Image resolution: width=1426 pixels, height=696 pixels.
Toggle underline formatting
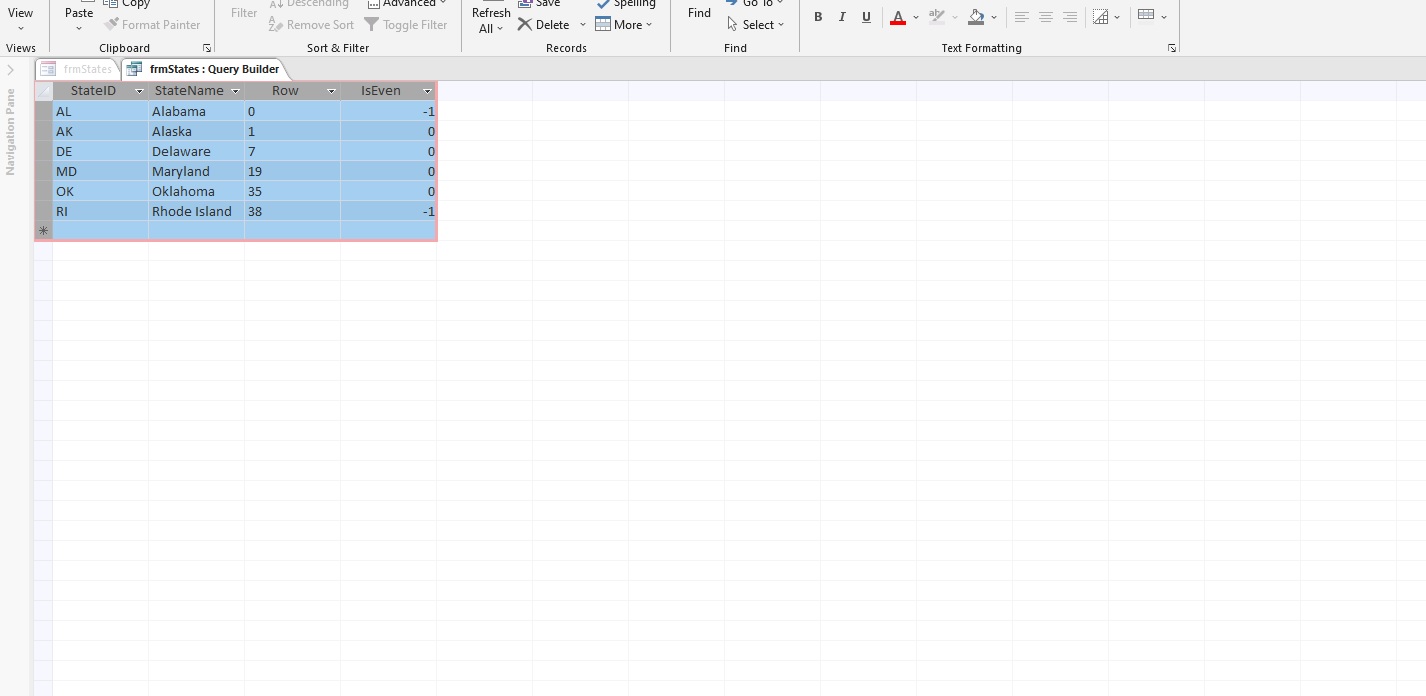866,17
